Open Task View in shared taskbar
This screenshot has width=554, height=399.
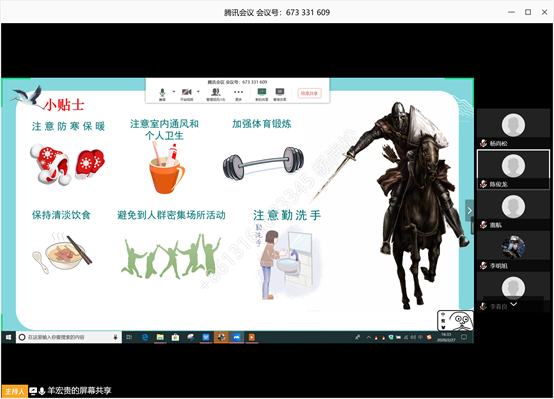[129, 337]
